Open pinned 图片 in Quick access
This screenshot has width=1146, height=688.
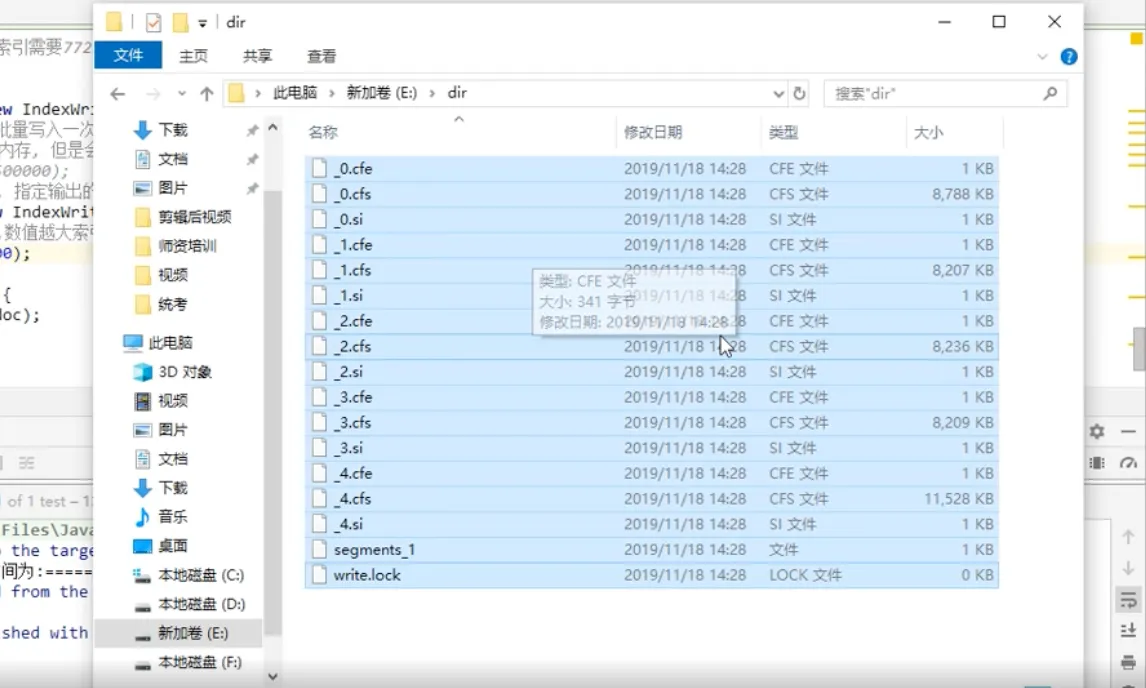coord(173,189)
